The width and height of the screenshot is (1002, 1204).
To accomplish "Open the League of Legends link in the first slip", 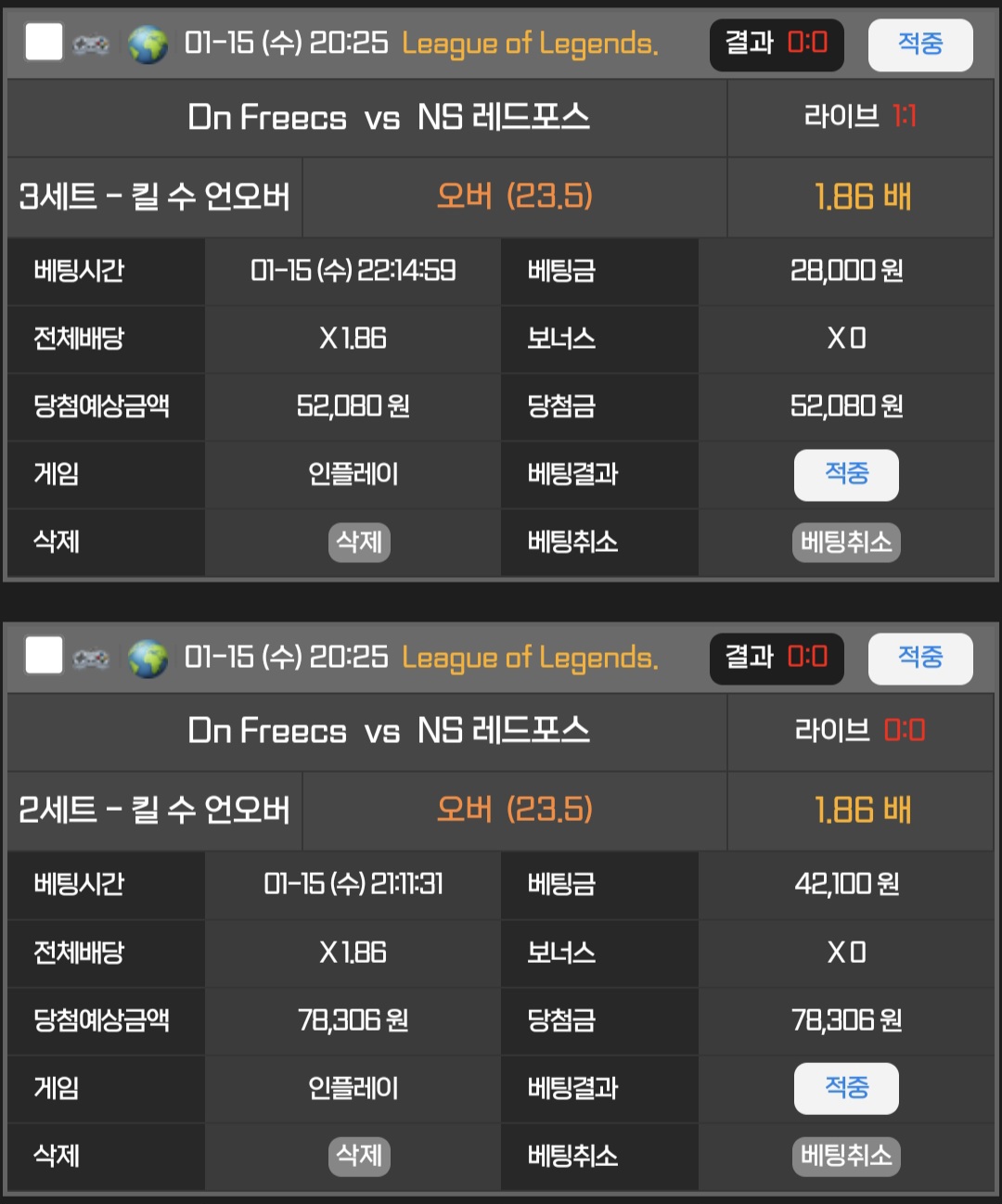I will [530, 44].
